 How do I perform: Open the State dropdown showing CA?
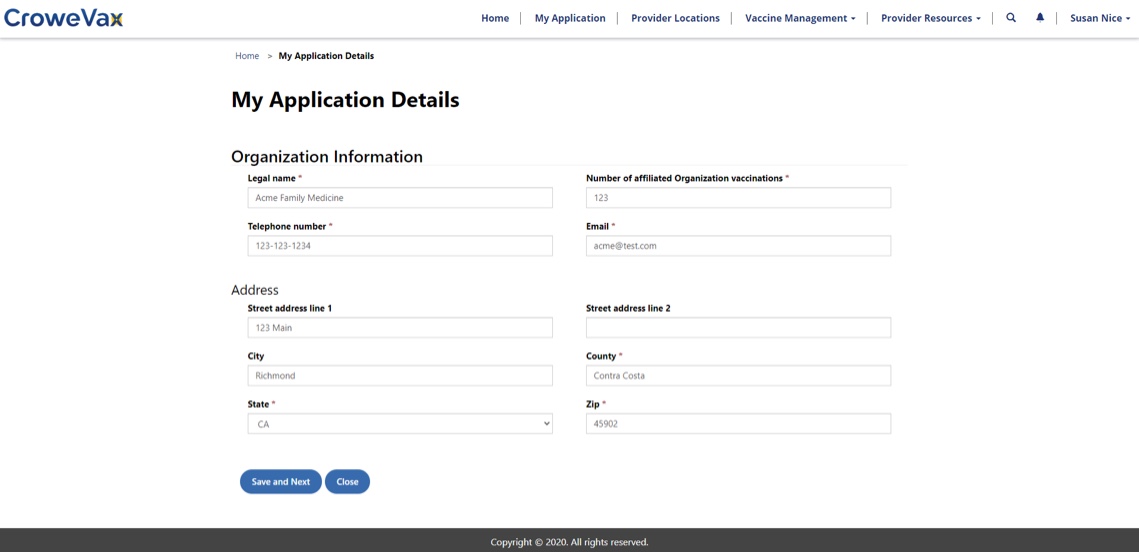(400, 424)
